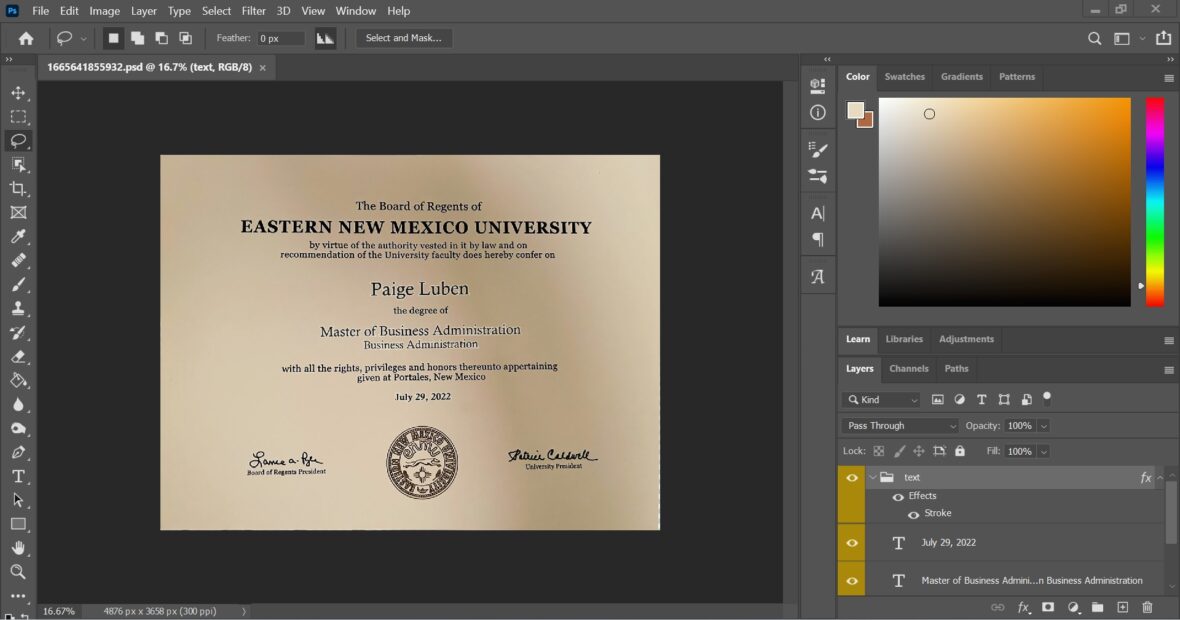Open the Fill dropdown arrow

(x=1044, y=451)
